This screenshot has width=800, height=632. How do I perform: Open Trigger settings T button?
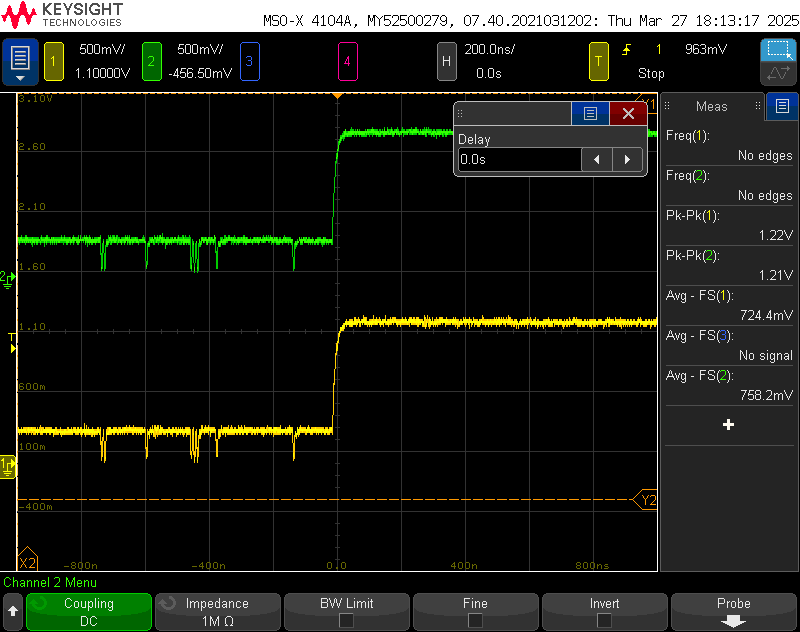[598, 62]
